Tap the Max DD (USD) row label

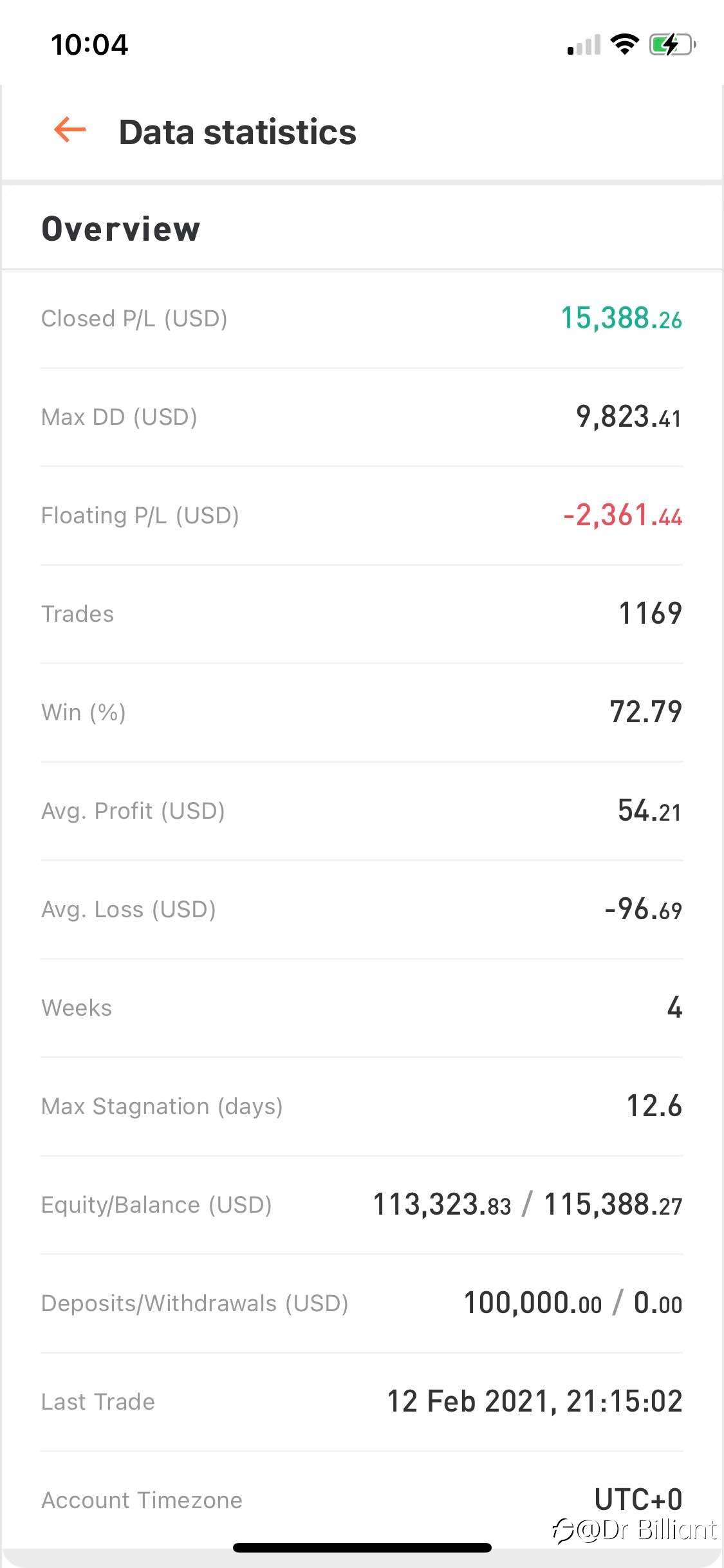point(119,417)
